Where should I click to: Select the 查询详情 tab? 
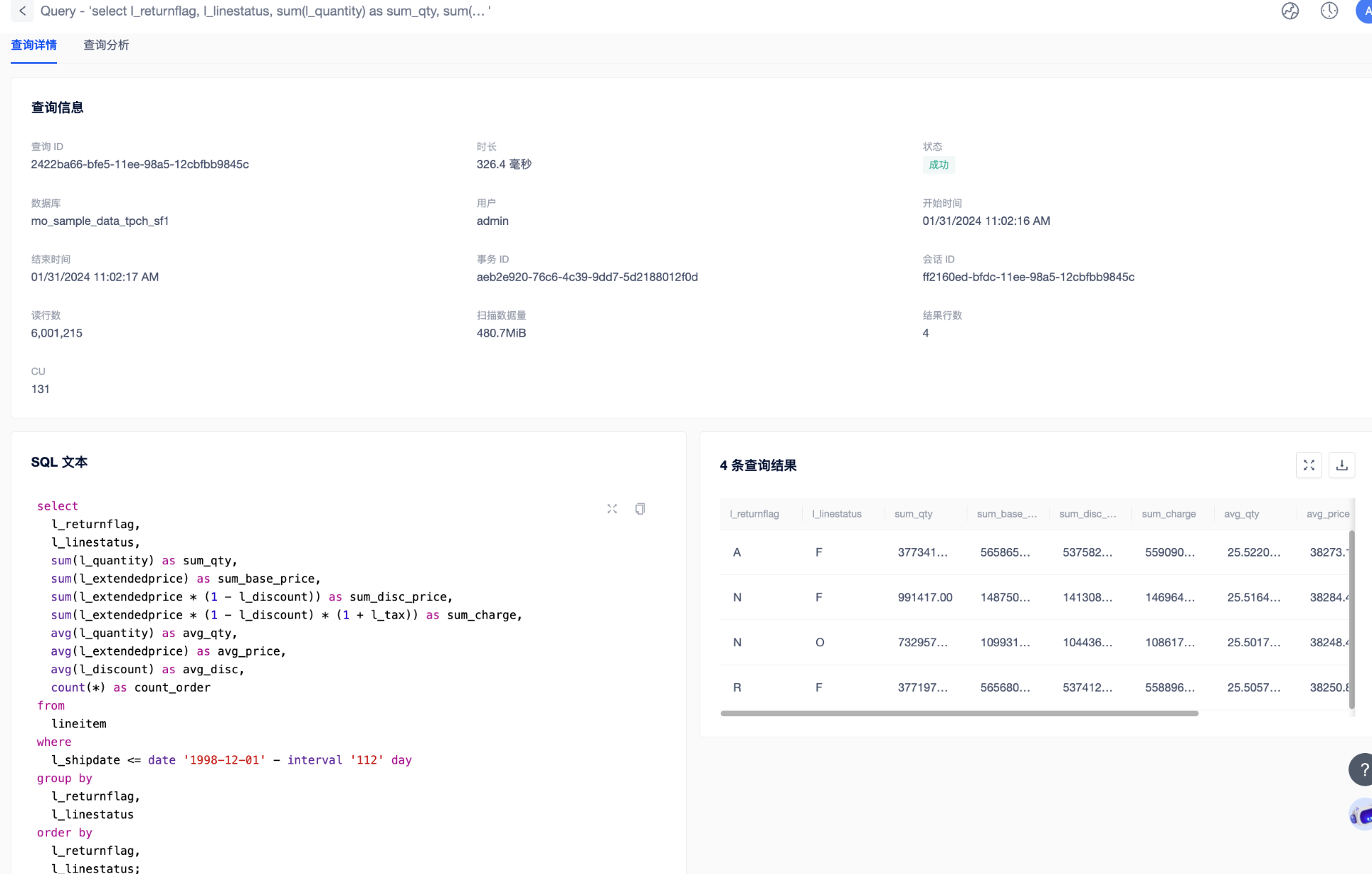point(33,45)
